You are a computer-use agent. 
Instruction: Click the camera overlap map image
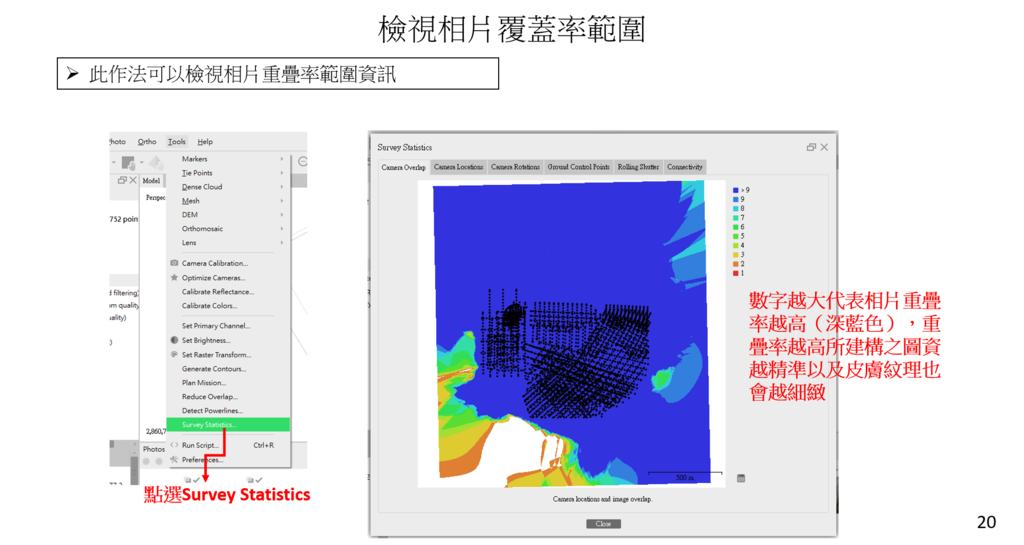click(x=571, y=334)
